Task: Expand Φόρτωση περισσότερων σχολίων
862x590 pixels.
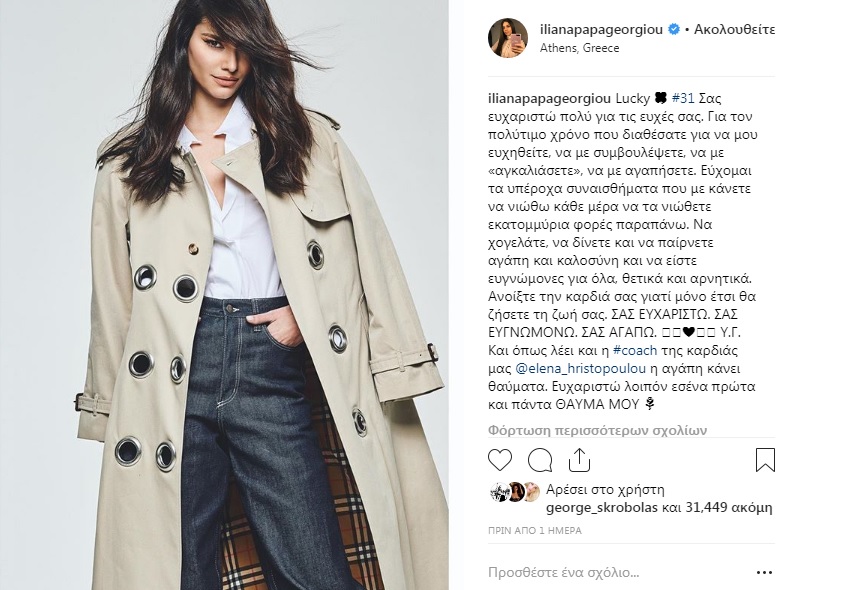Action: point(598,430)
